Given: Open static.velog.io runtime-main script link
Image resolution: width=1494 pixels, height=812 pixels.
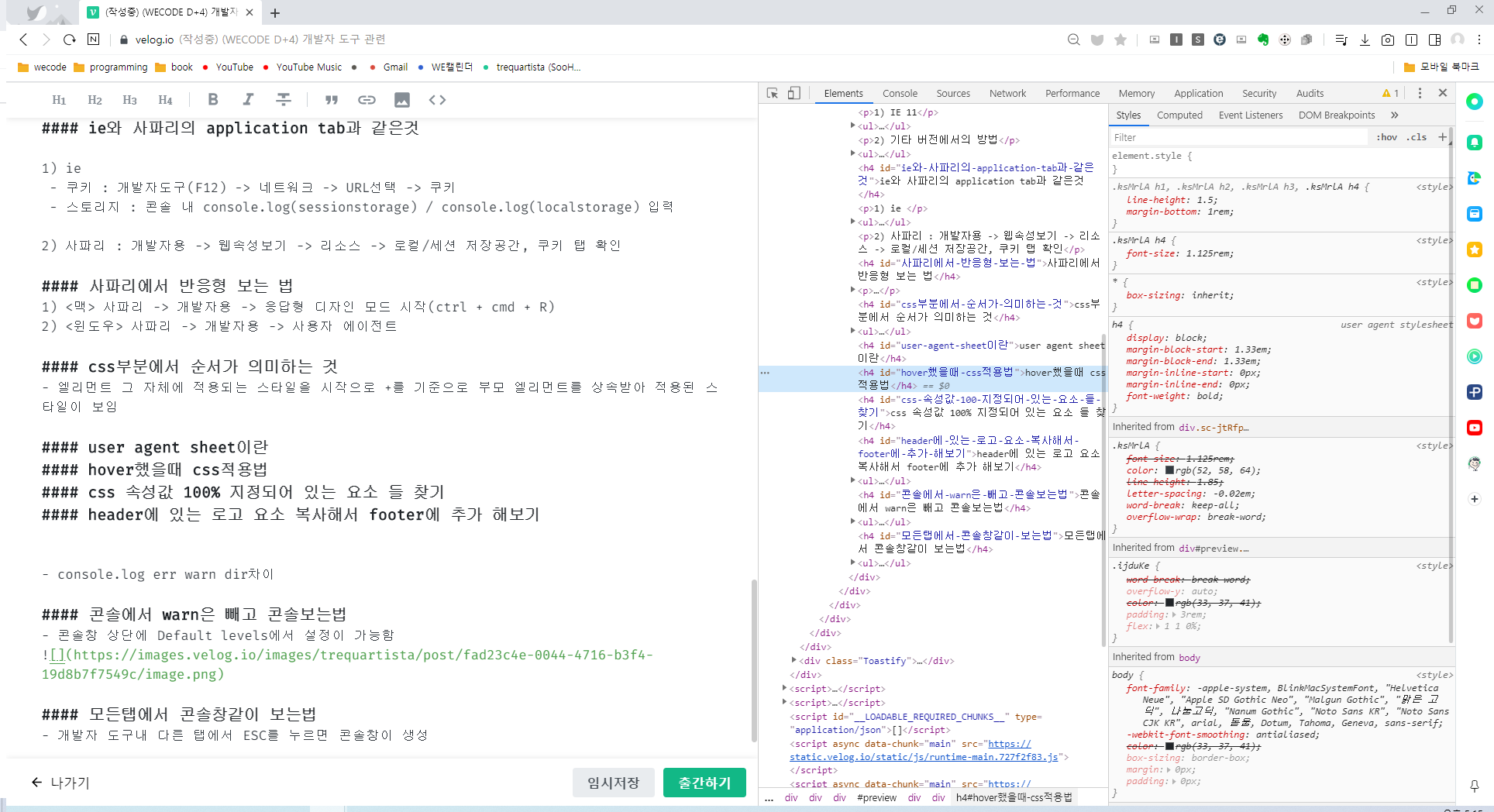Looking at the screenshot, I should tap(924, 756).
